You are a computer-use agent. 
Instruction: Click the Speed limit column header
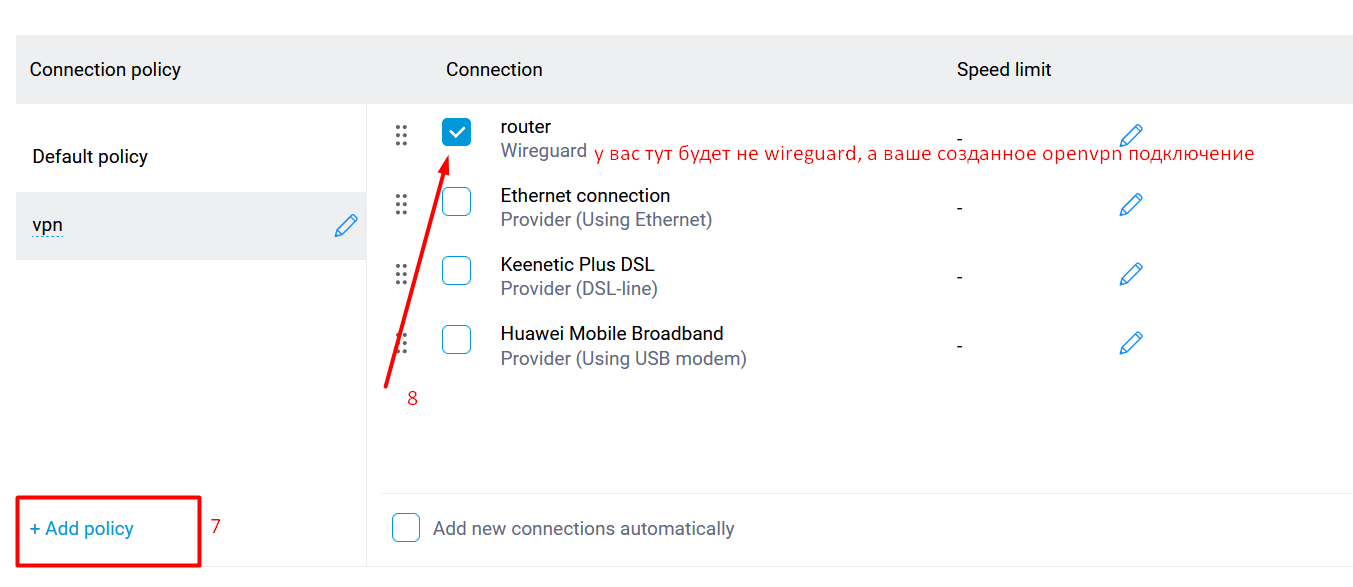[x=1004, y=70]
